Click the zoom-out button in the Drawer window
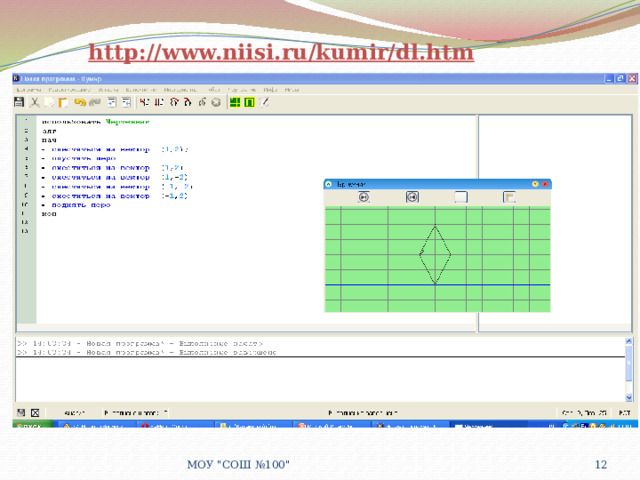This screenshot has width=640, height=480. pyautogui.click(x=412, y=197)
